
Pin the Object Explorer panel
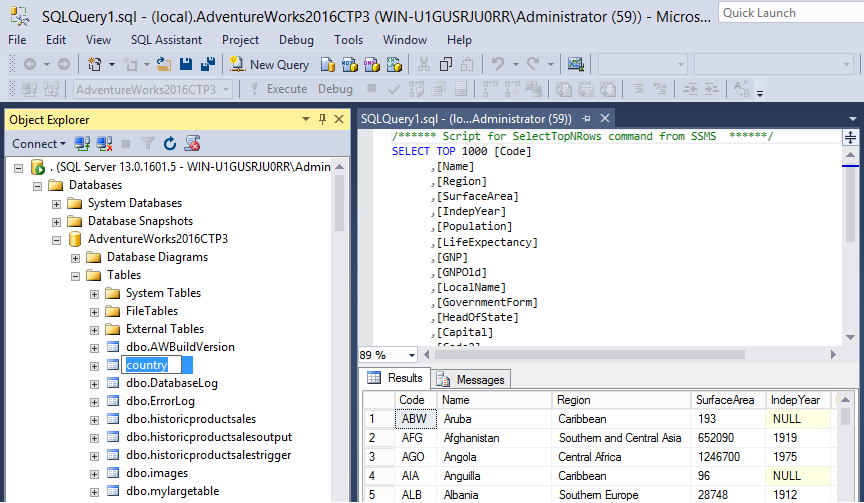pos(323,119)
